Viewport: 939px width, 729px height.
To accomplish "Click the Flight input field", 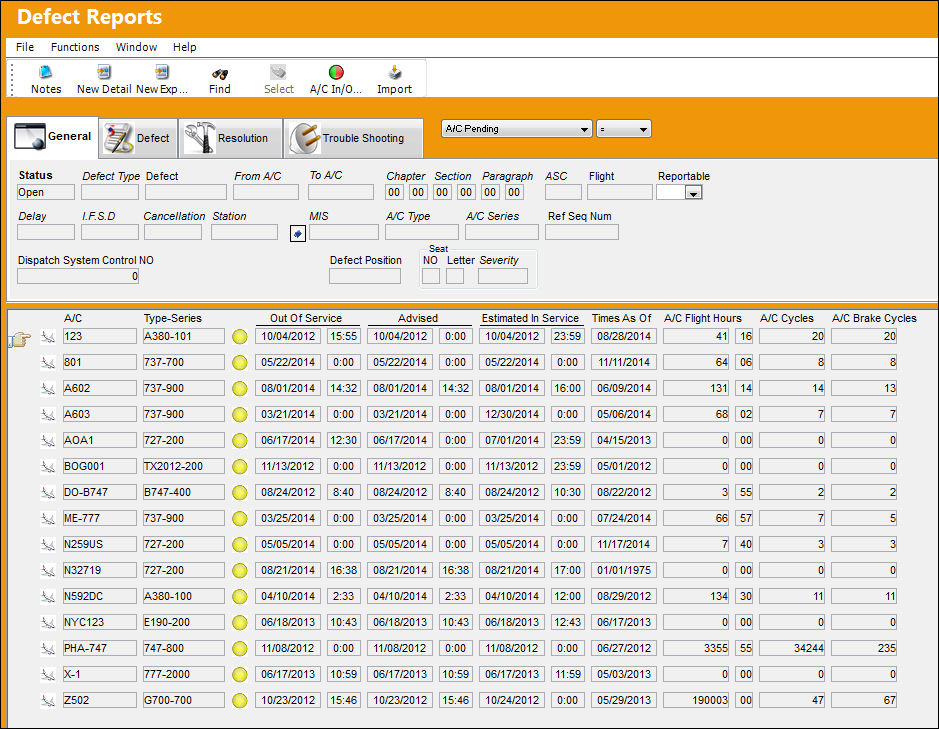I will click(620, 192).
